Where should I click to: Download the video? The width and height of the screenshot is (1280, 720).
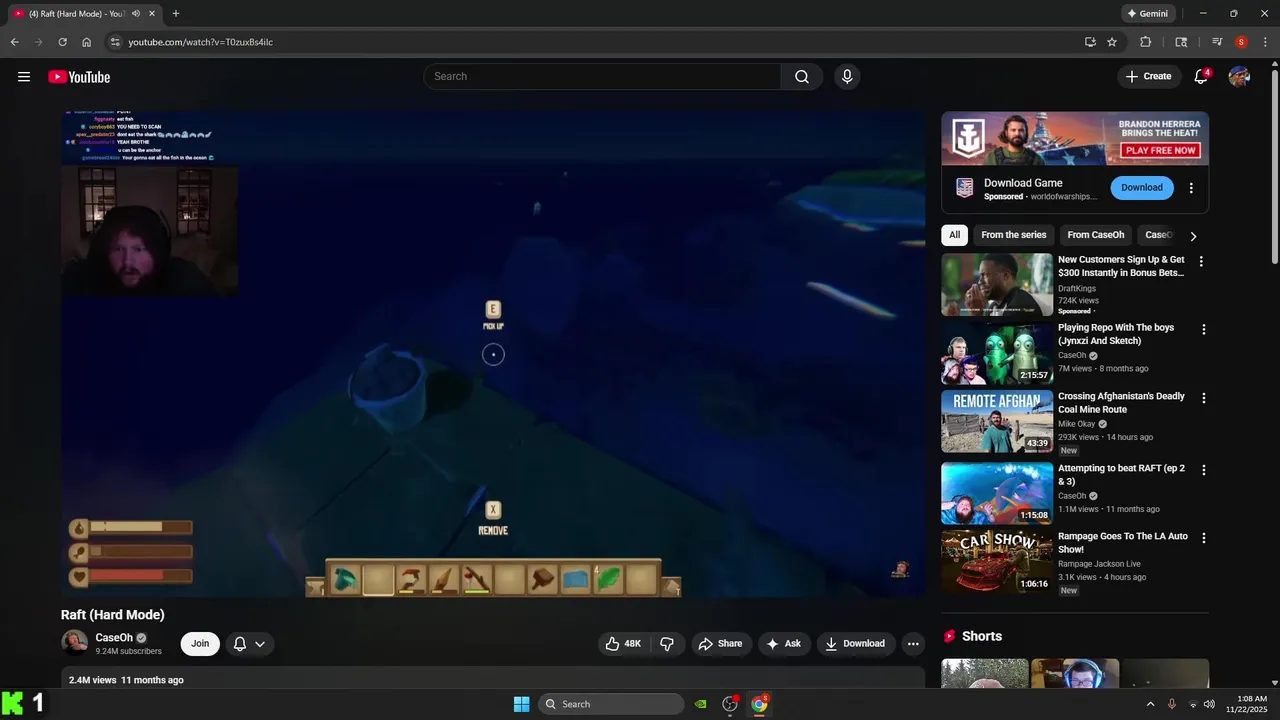pos(855,644)
